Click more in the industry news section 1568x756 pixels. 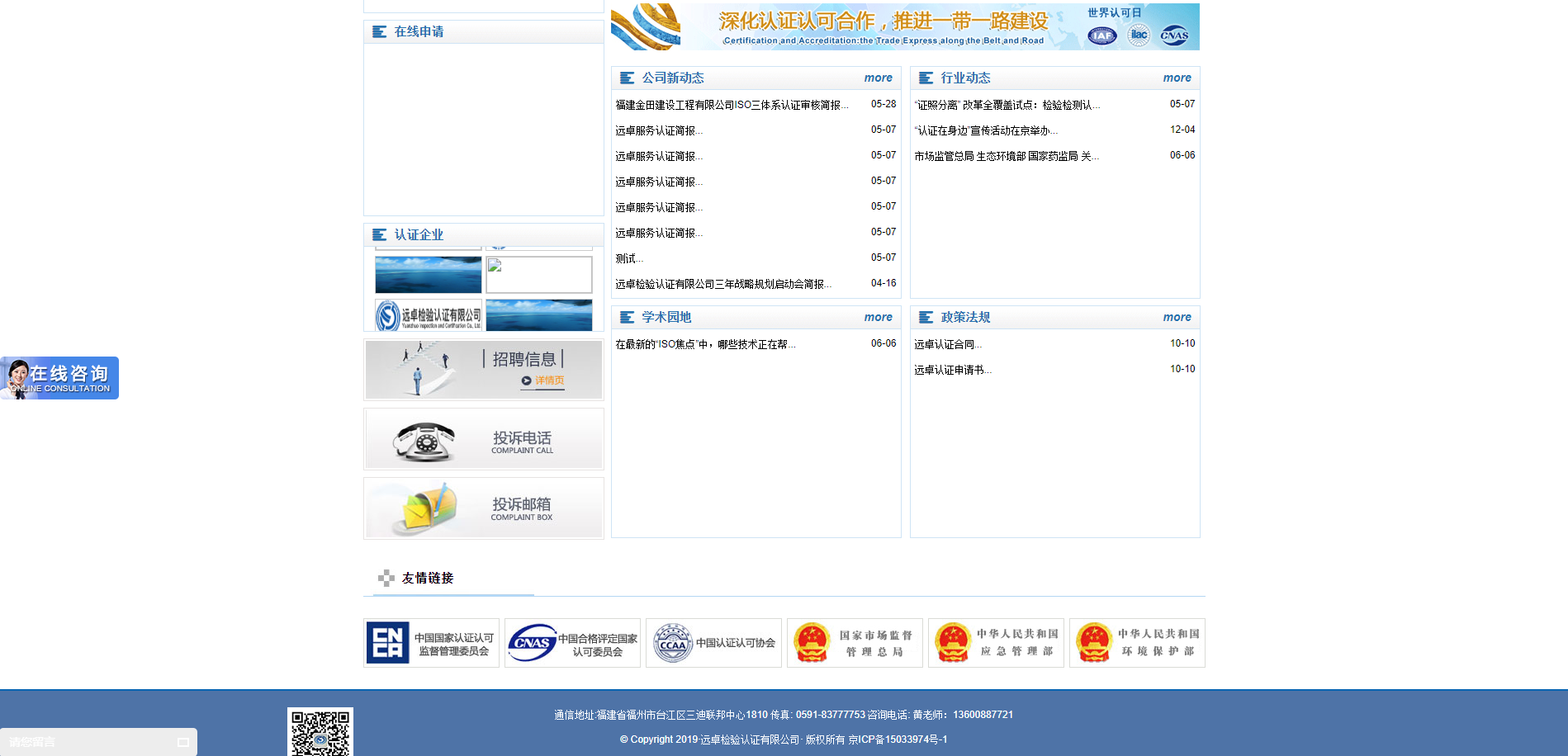tap(1177, 78)
